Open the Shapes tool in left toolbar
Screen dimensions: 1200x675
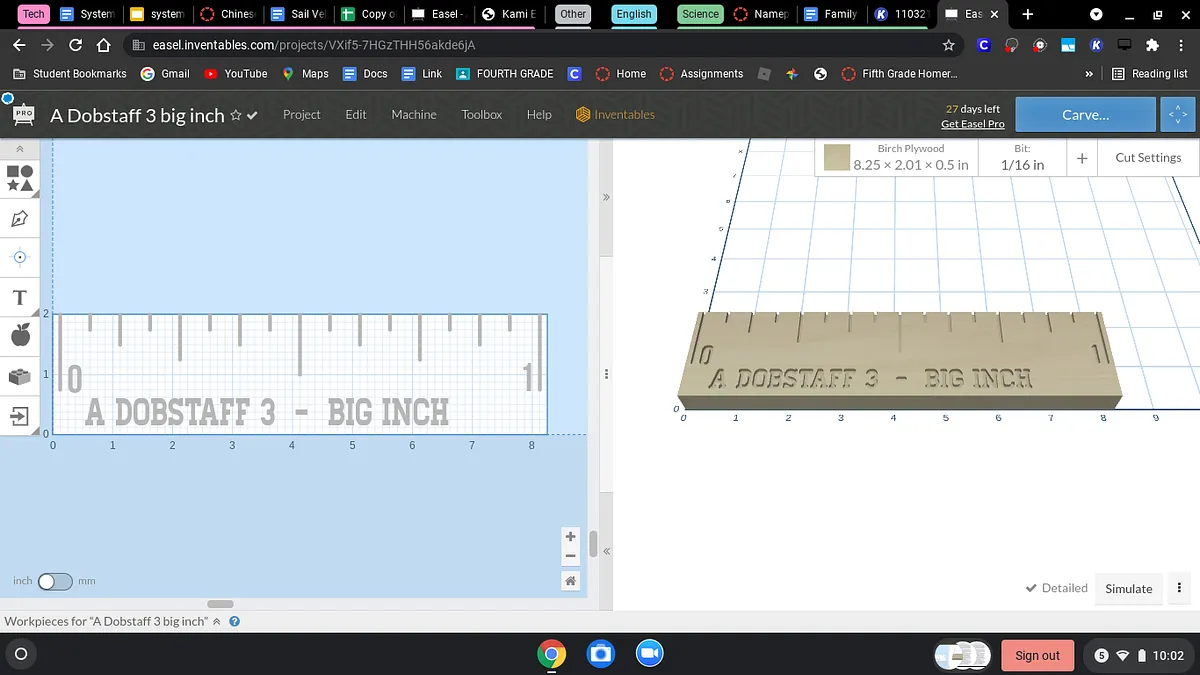click(x=20, y=178)
